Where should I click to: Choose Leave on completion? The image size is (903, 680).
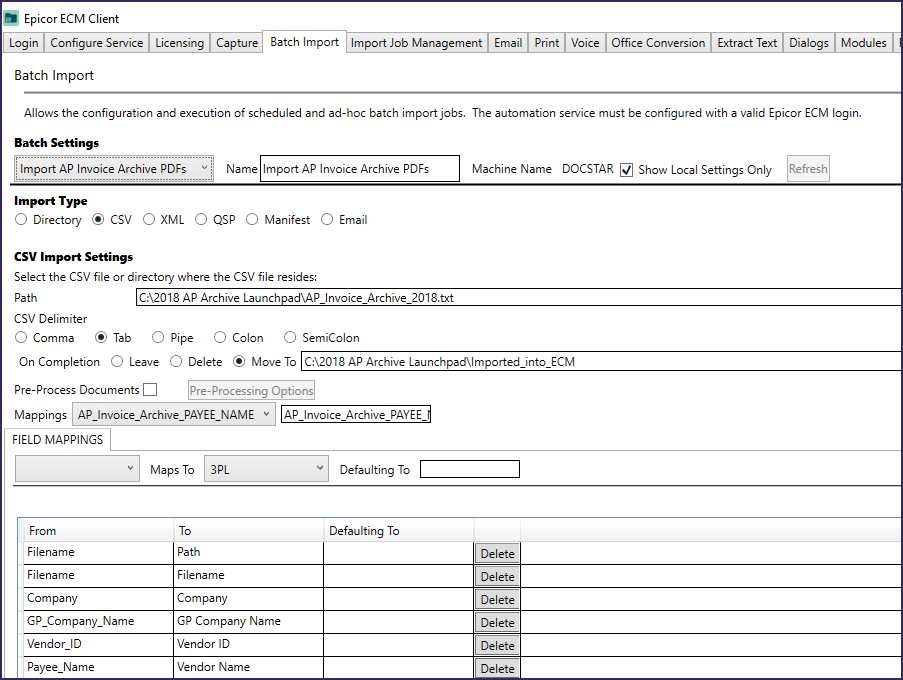(x=117, y=362)
